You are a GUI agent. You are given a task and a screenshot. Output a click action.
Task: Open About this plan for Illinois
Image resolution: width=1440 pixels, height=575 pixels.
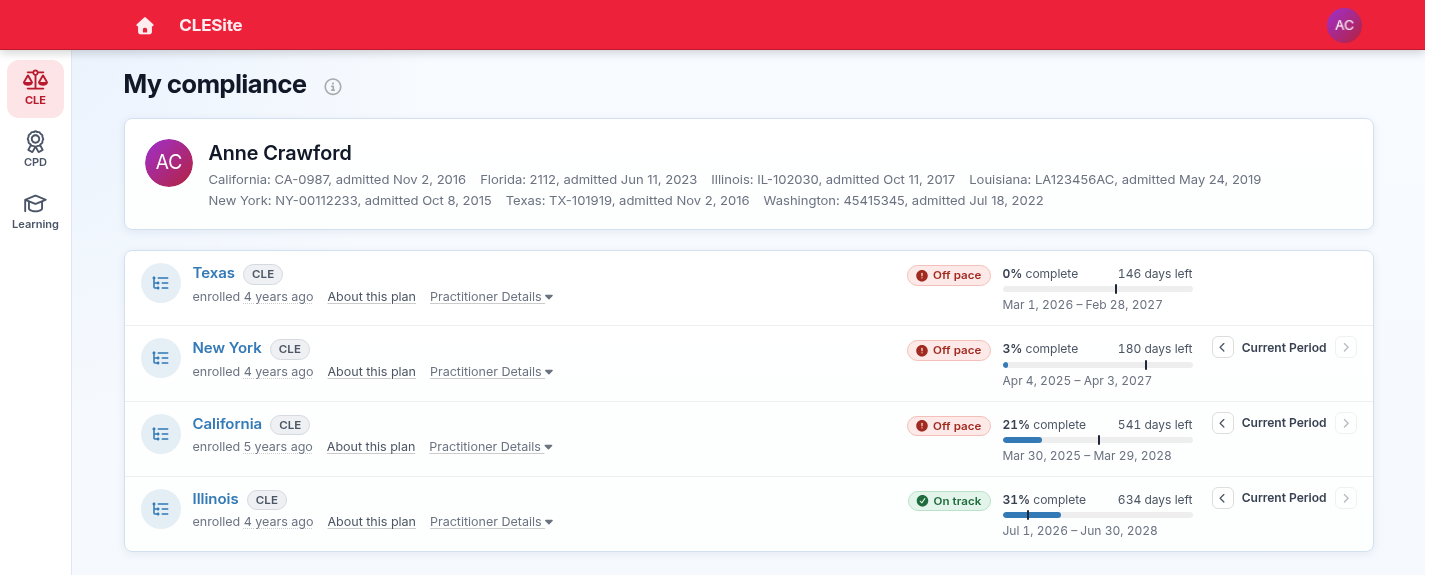tap(372, 522)
